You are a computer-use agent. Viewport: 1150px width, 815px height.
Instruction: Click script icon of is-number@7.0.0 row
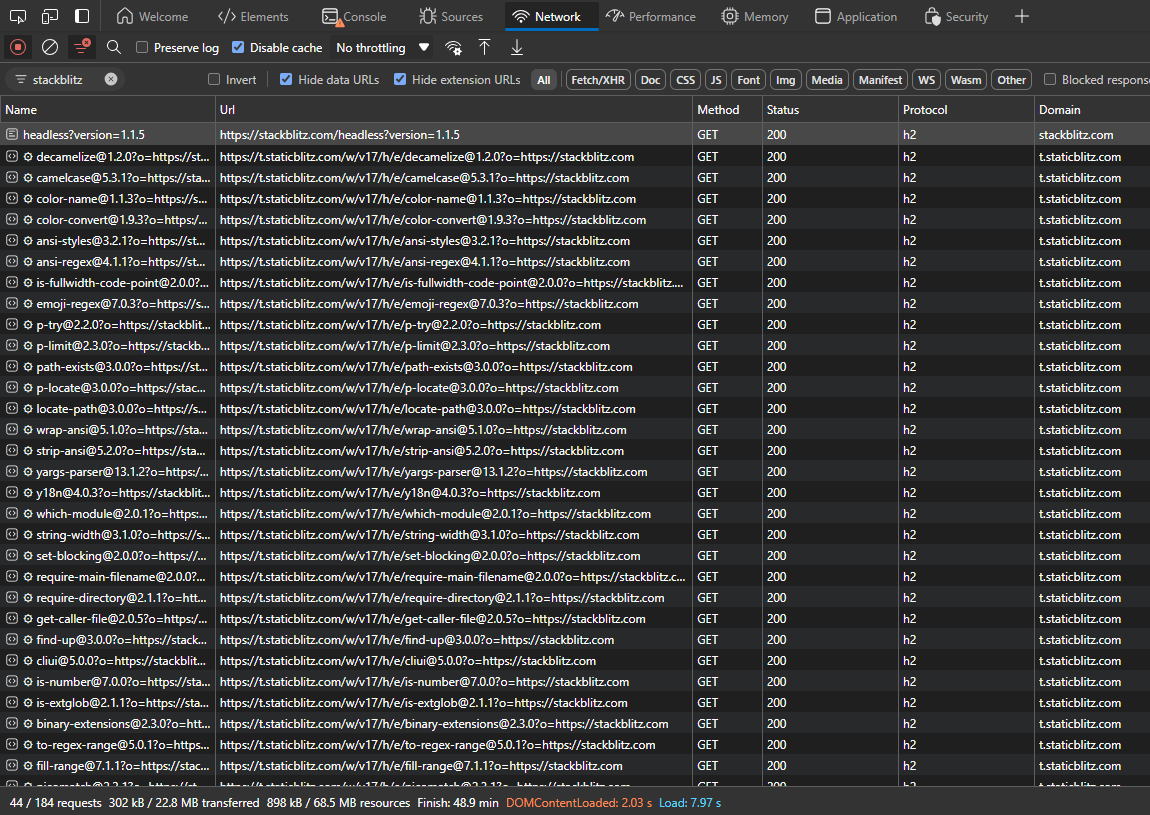tap(12, 681)
